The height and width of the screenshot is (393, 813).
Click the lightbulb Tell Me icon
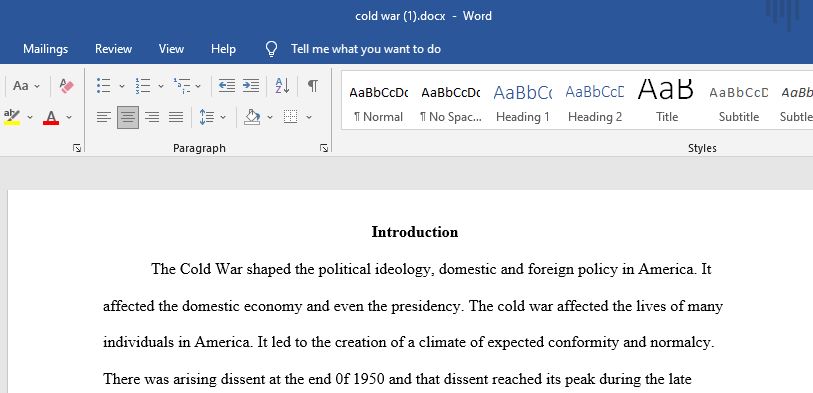(271, 49)
